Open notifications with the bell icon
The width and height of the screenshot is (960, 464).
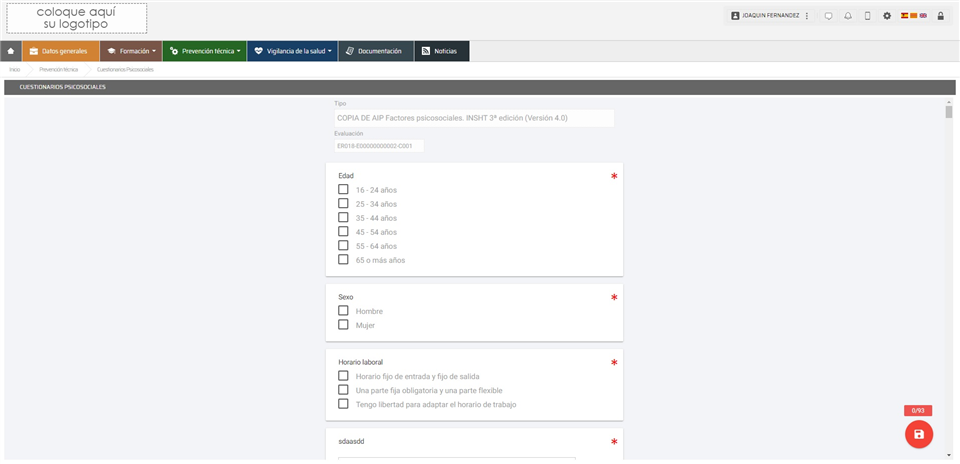(848, 16)
